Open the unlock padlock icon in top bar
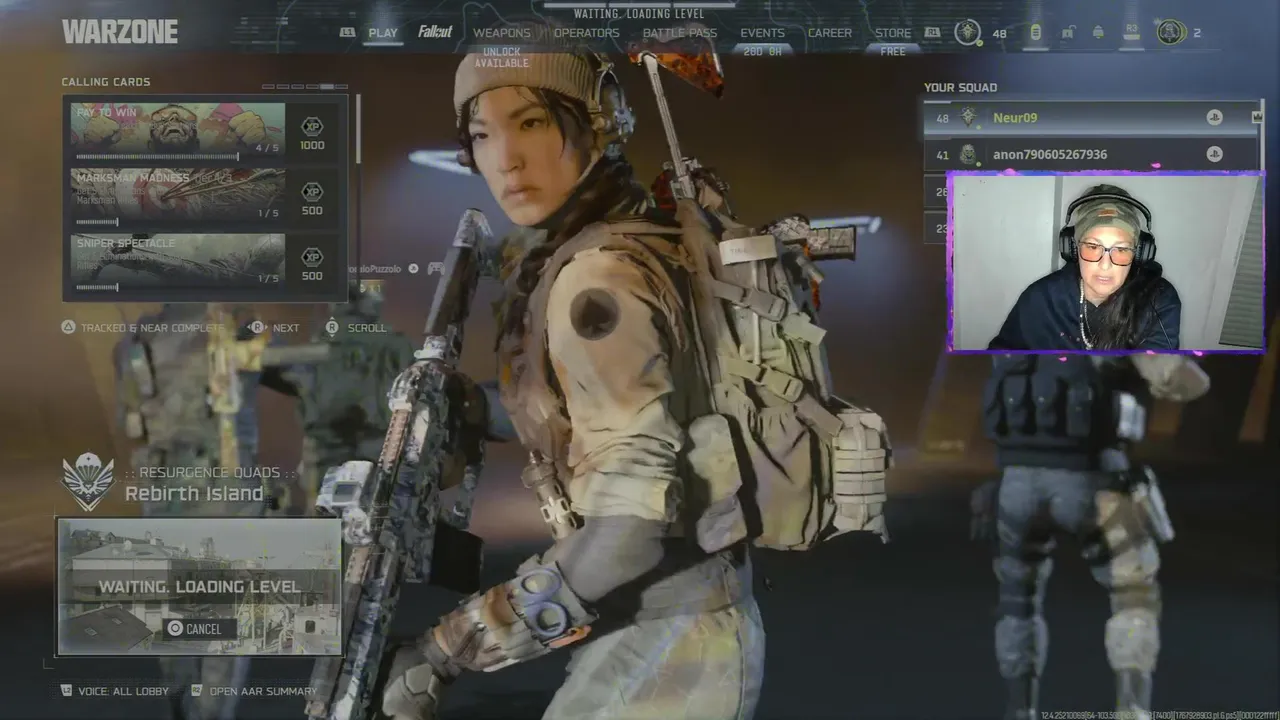Viewport: 1280px width, 720px height. (1067, 33)
